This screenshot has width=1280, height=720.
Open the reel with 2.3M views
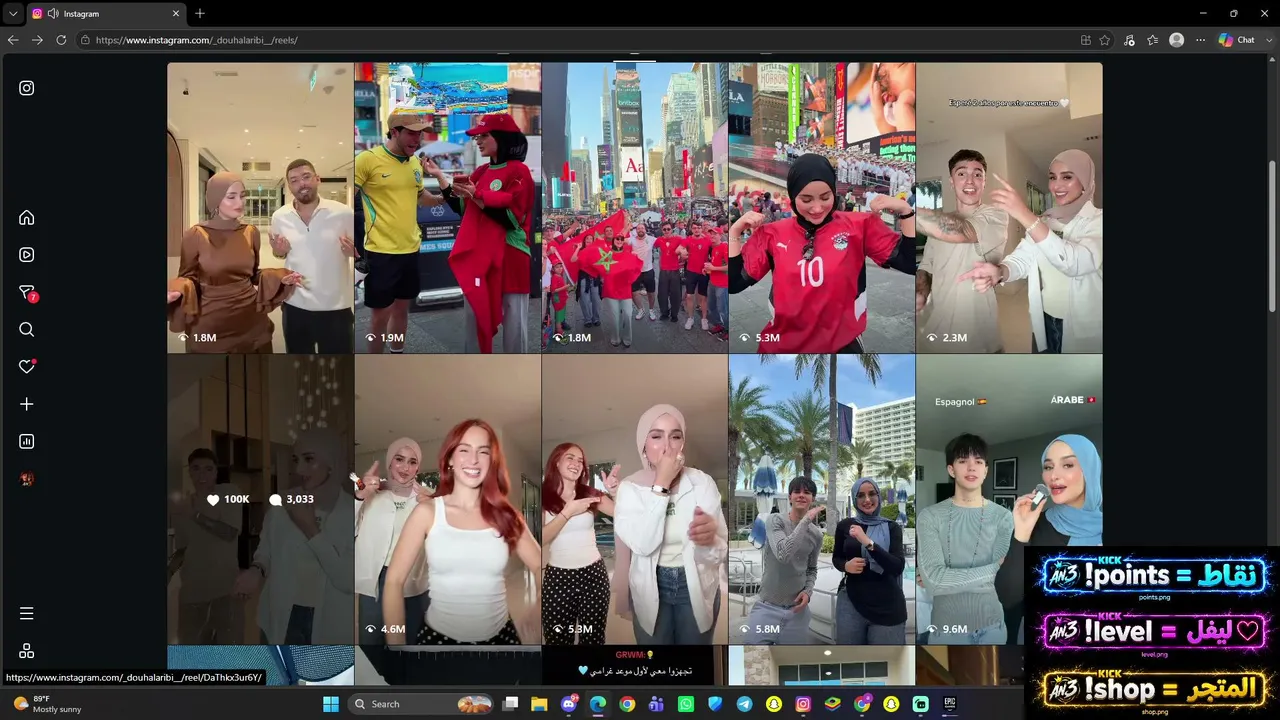point(1009,208)
